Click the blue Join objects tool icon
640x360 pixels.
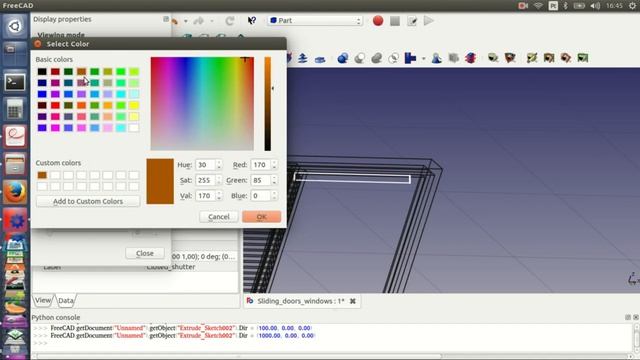410,58
